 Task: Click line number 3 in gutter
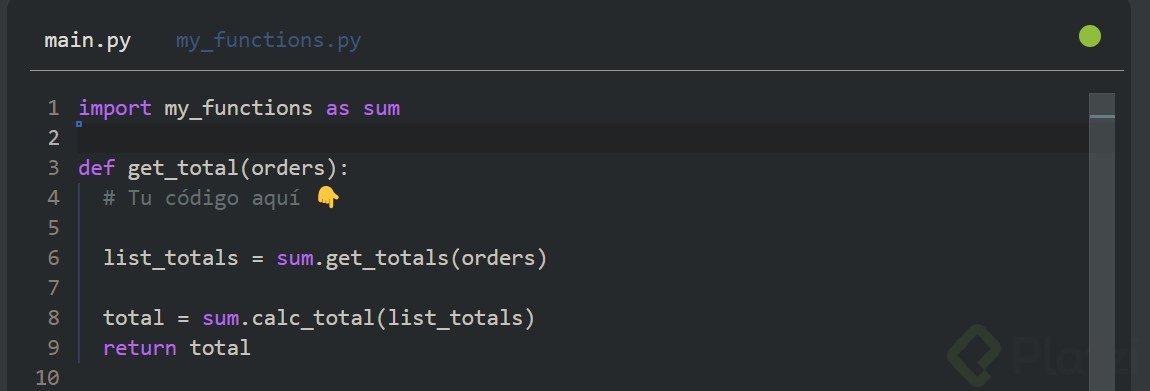(x=53, y=169)
